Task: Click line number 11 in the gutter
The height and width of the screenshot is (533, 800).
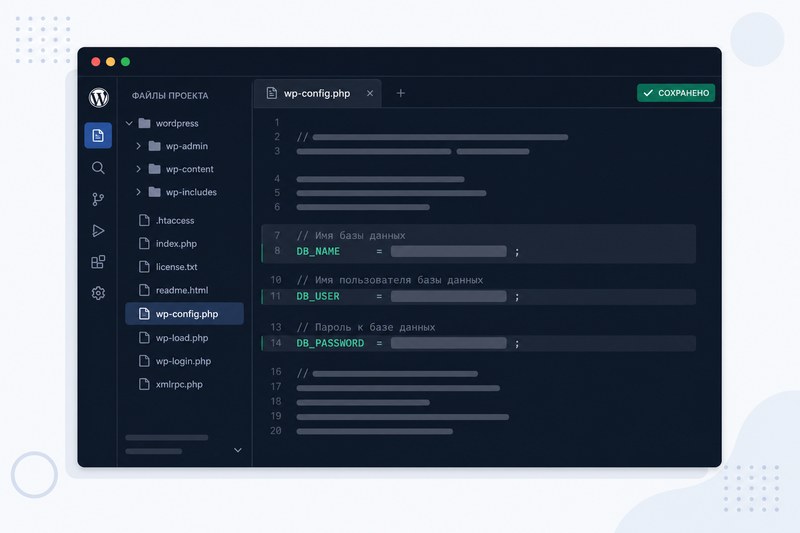Action: tap(276, 296)
